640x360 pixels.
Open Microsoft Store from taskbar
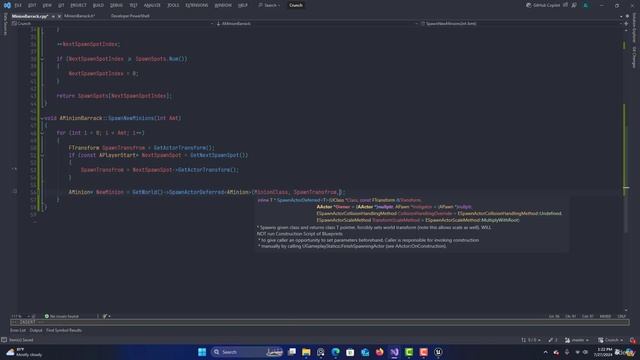pos(350,352)
